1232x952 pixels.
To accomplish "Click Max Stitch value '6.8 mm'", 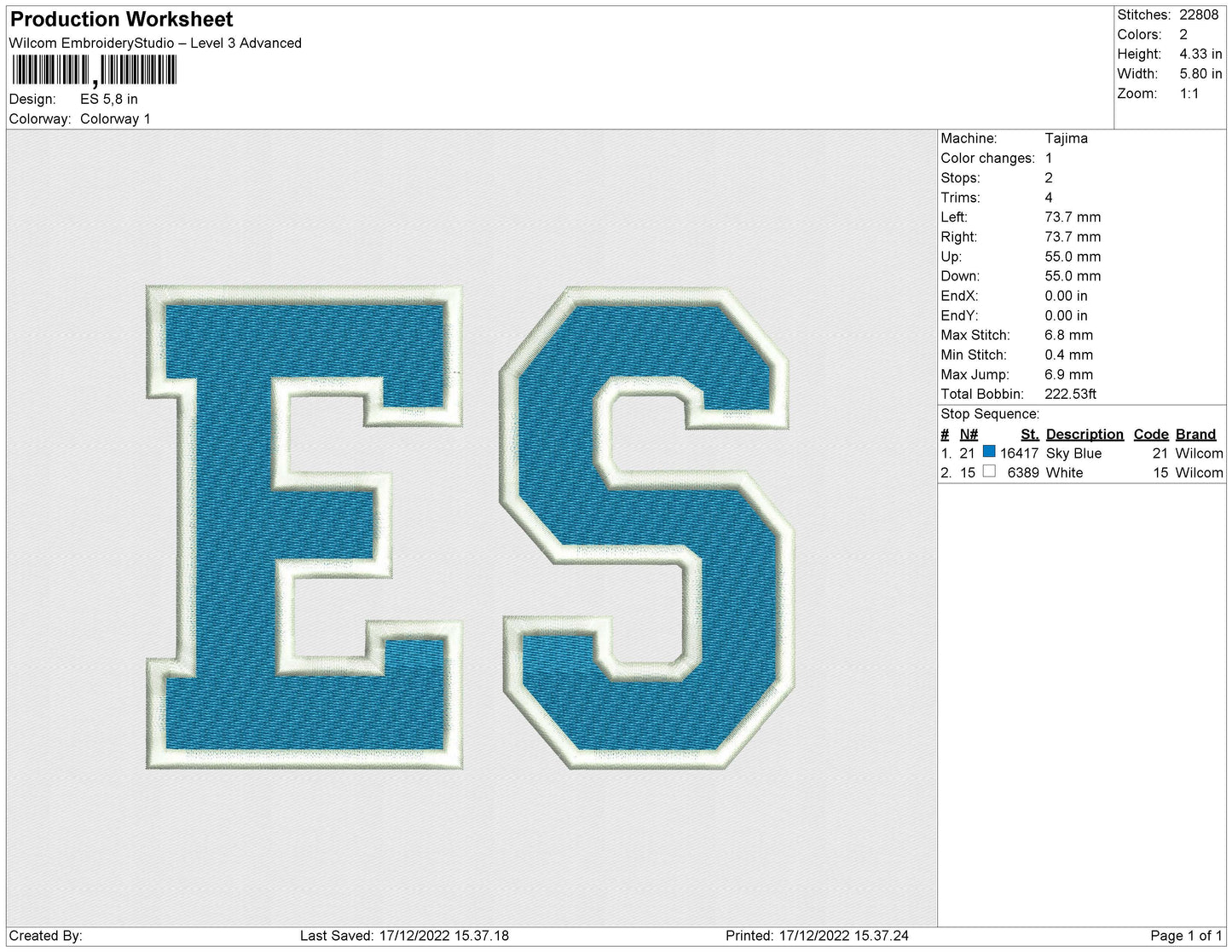I will click(x=1068, y=335).
